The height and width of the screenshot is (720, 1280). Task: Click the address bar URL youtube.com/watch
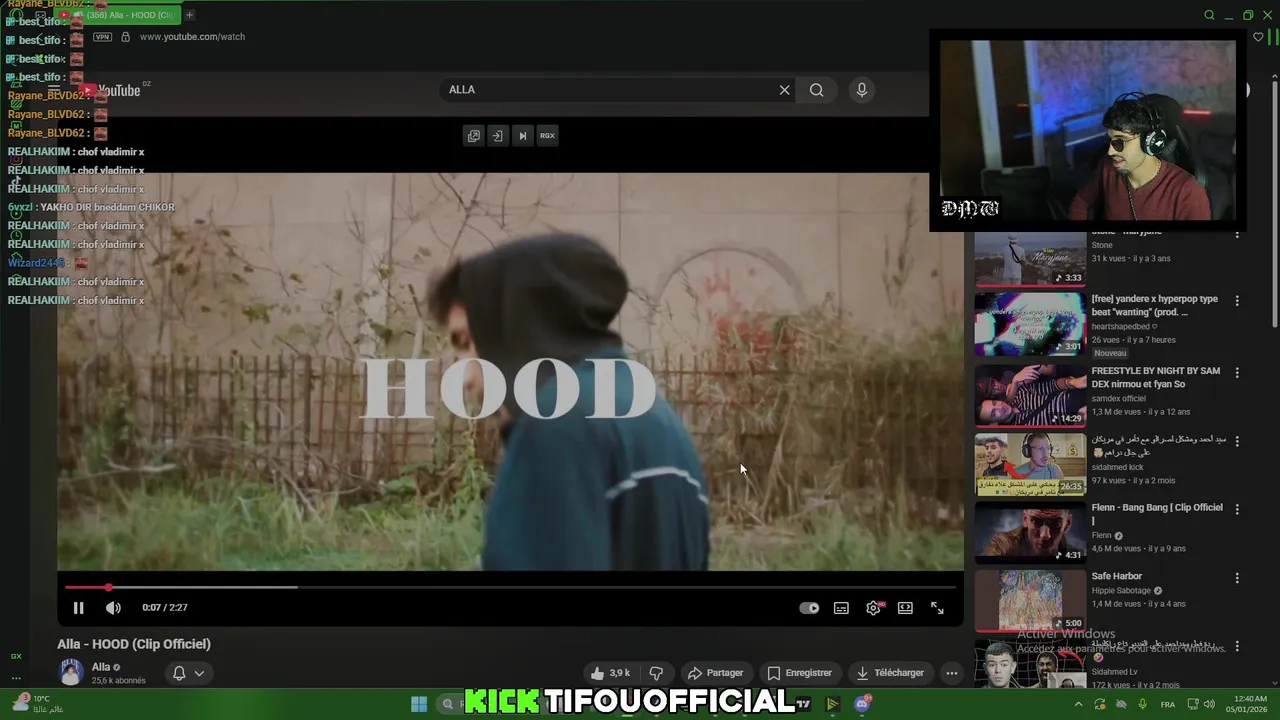click(x=192, y=37)
